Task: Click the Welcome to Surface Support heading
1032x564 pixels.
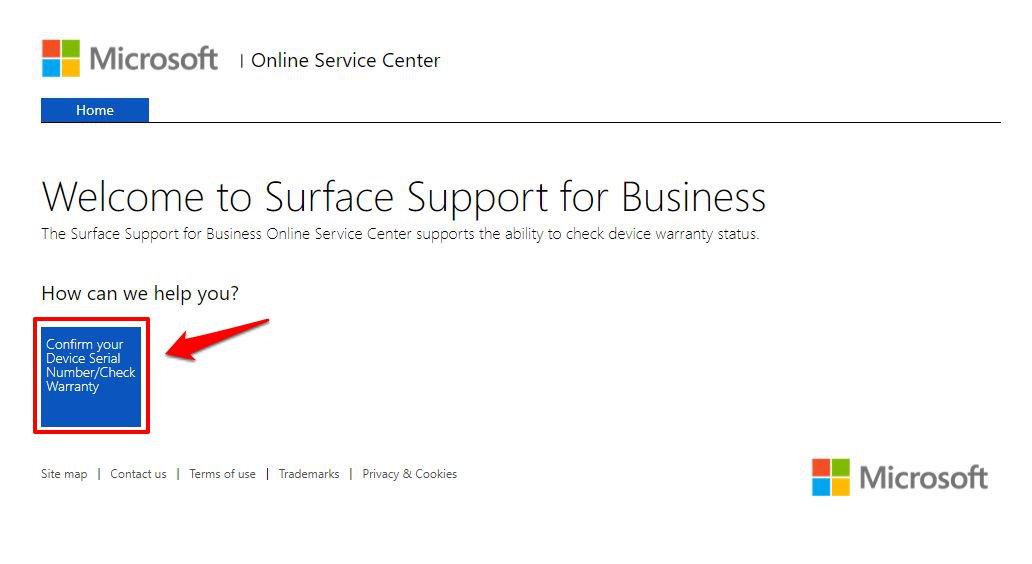Action: point(403,197)
